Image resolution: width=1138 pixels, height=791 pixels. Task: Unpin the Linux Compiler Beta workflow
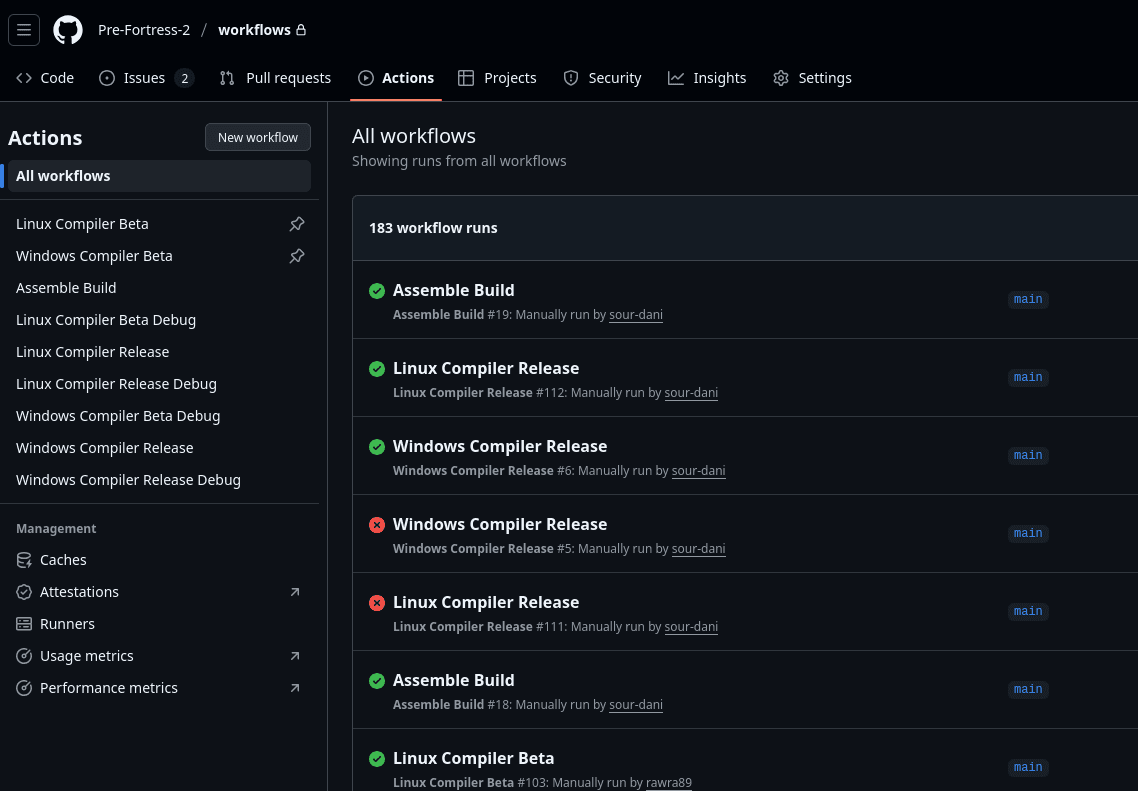[x=297, y=224]
